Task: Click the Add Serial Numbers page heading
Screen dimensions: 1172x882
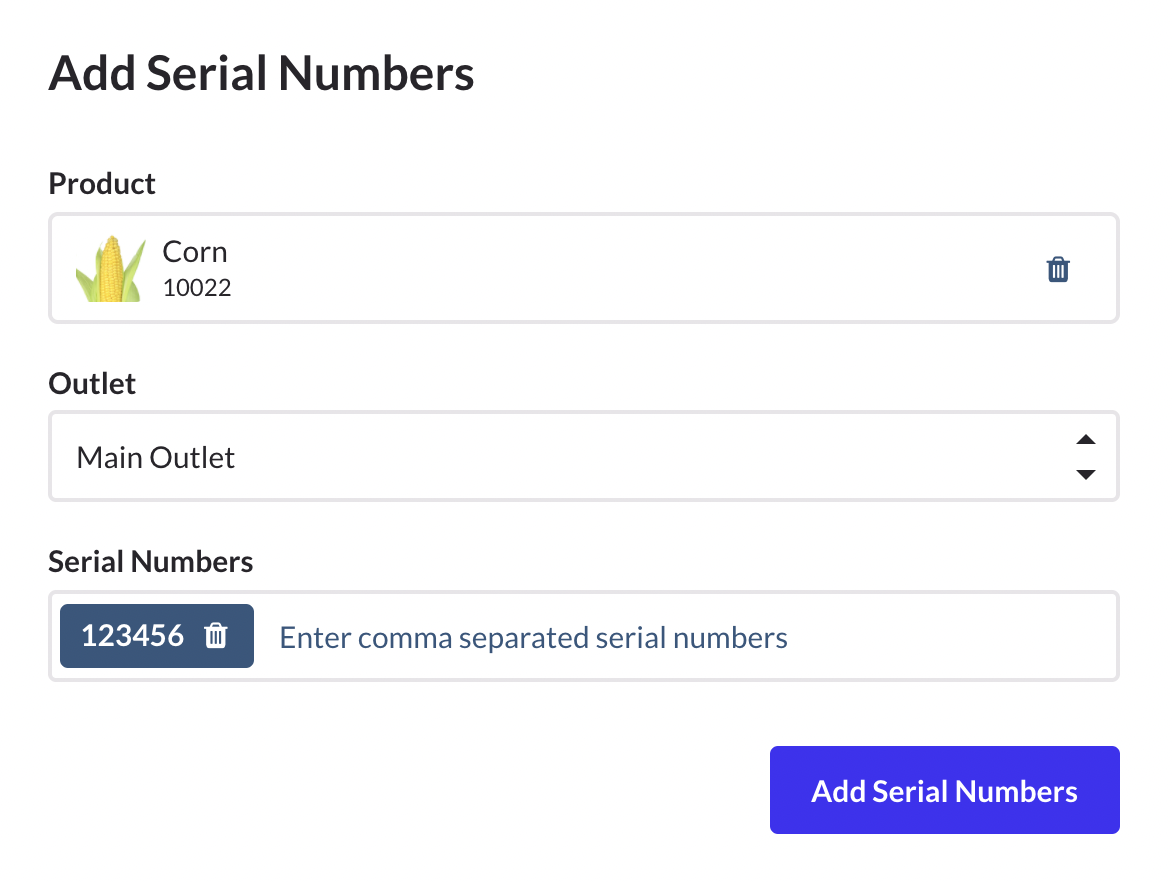Action: tap(261, 74)
